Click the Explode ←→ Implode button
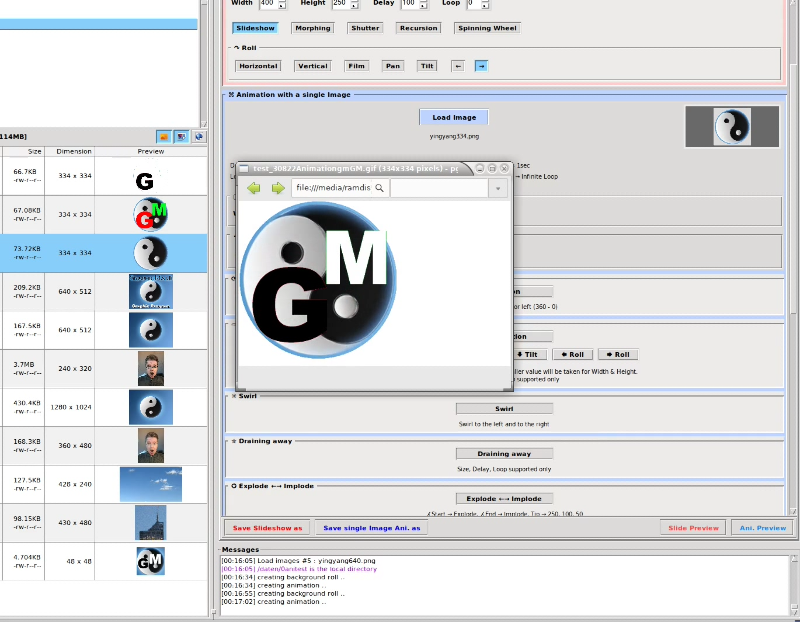Viewport: 800px width, 622px height. click(x=504, y=499)
